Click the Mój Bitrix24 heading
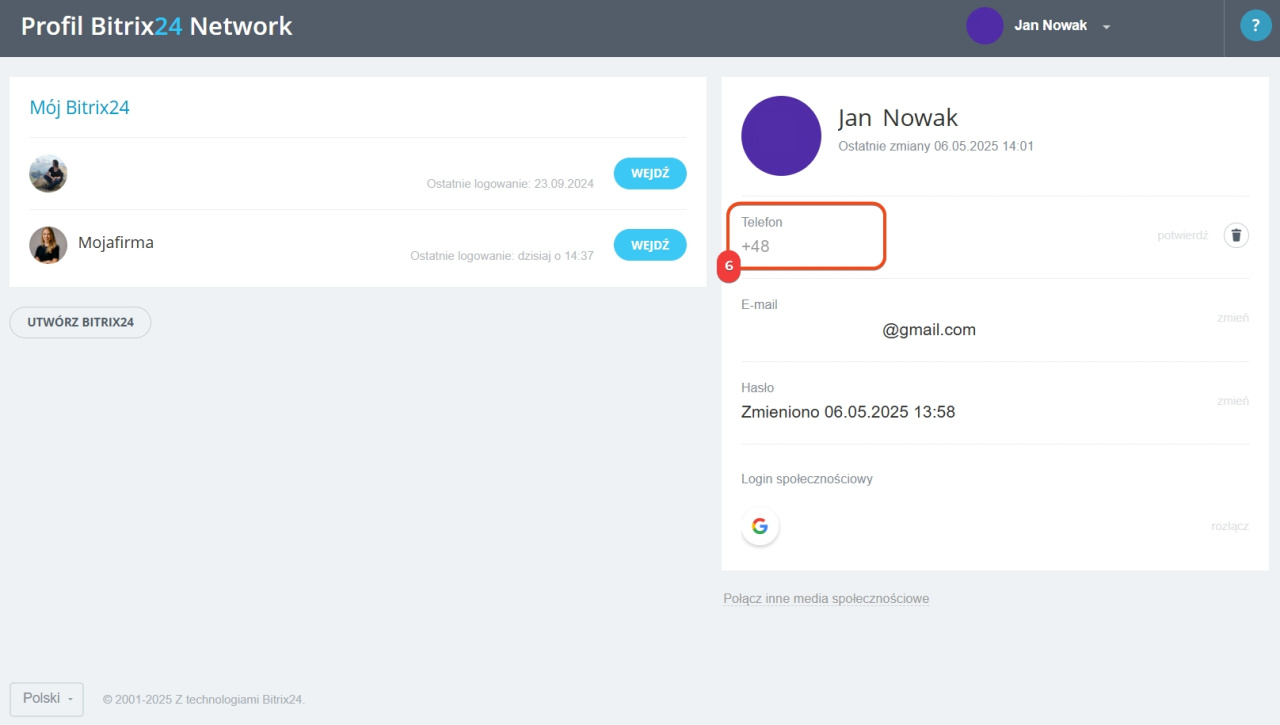The image size is (1280, 725). pos(80,108)
